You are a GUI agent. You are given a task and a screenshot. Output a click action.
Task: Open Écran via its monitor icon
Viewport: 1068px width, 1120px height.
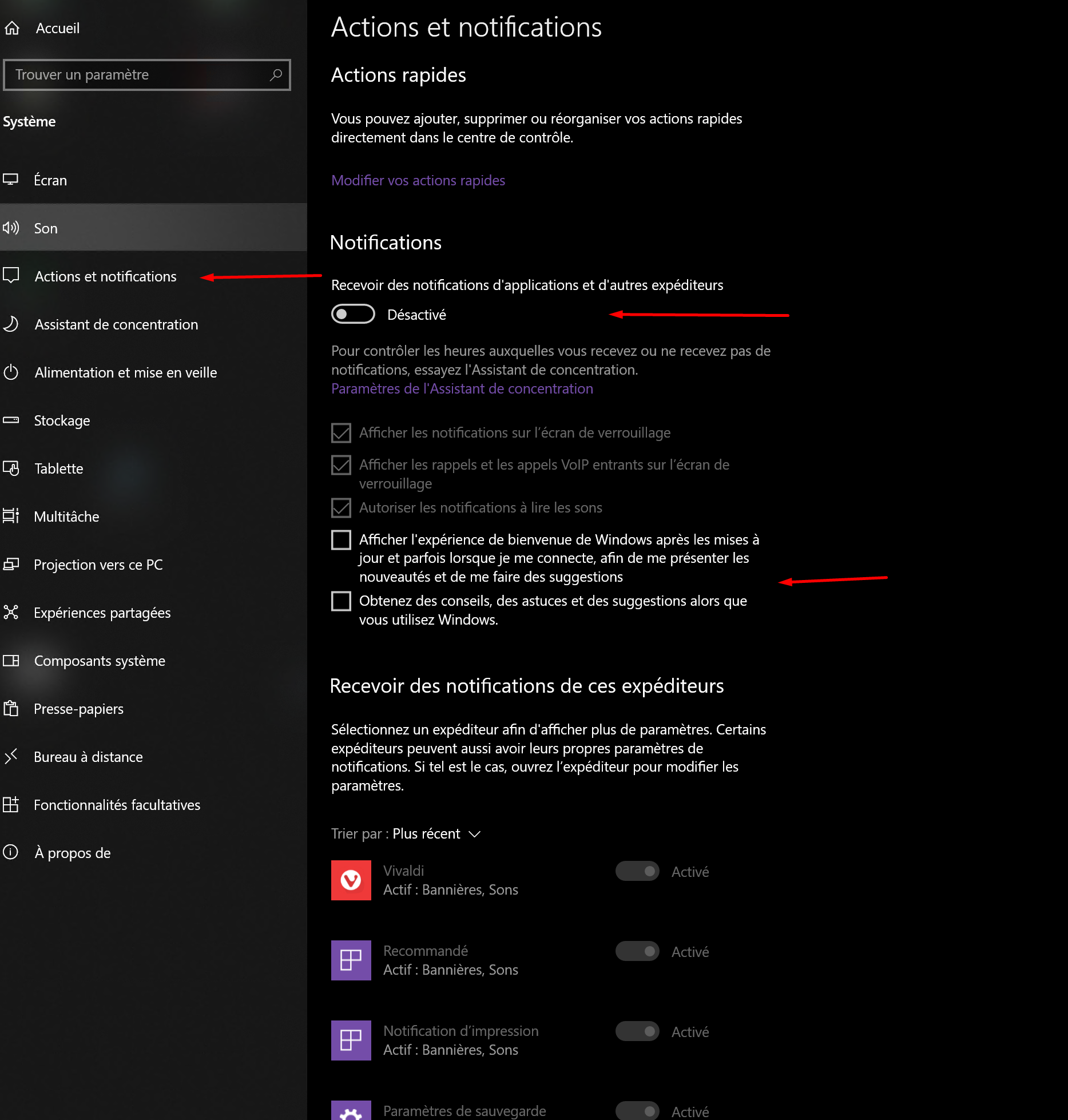[x=11, y=180]
